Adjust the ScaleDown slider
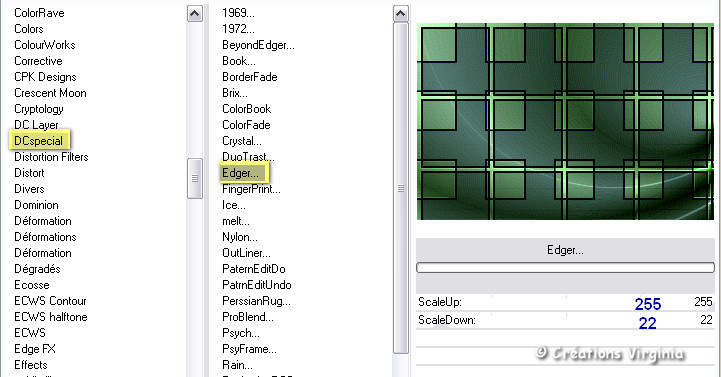The width and height of the screenshot is (721, 377). (x=565, y=320)
